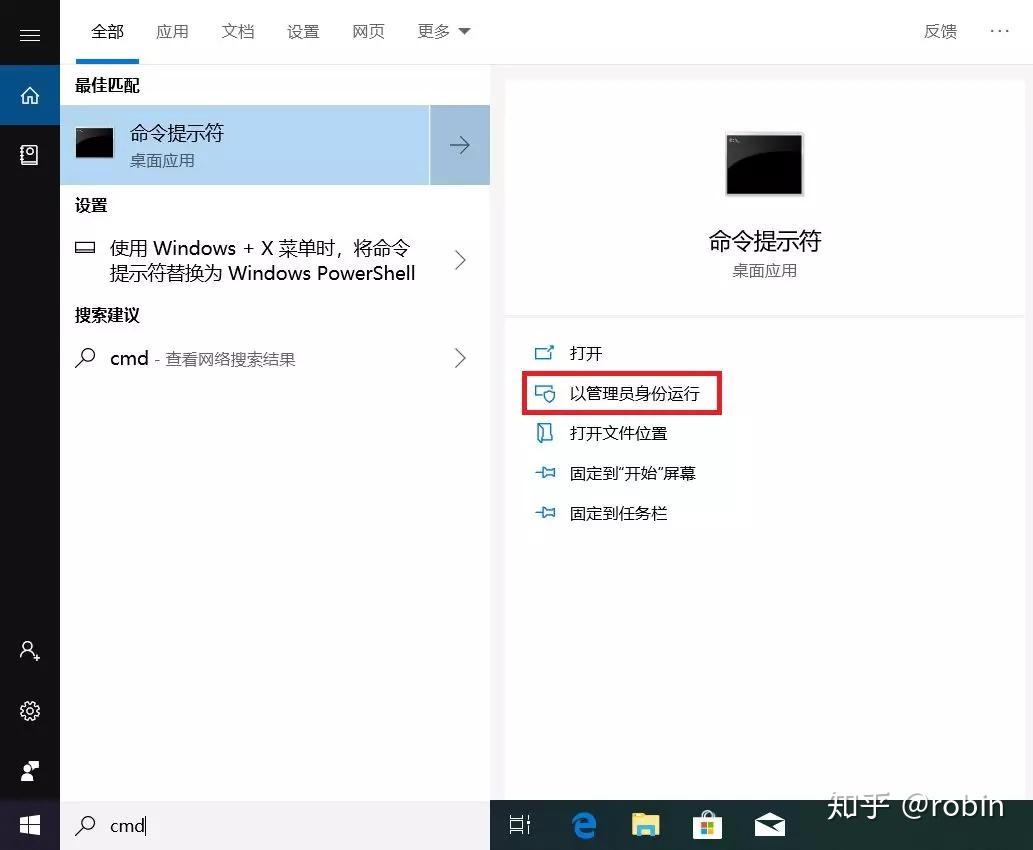Click the account icon in left sidebar
The image size is (1033, 850).
click(x=29, y=651)
